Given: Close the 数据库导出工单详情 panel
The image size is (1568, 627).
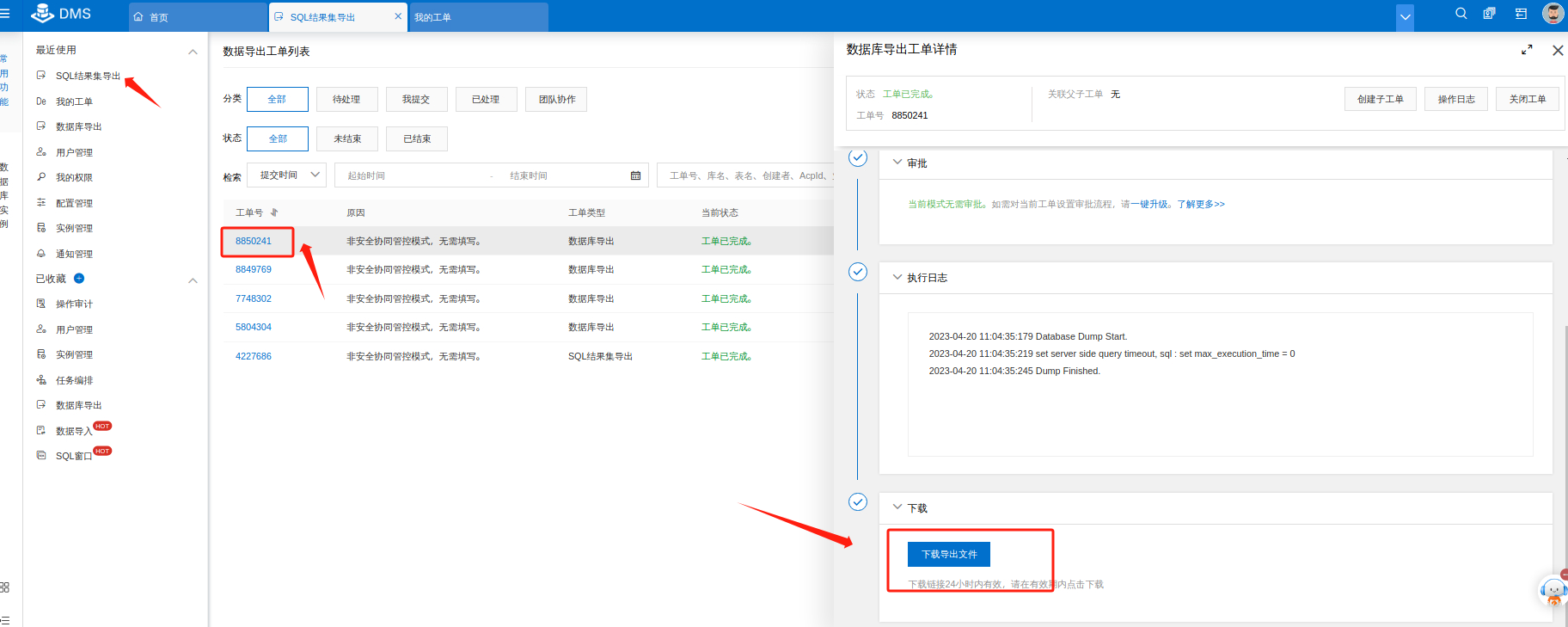Looking at the screenshot, I should point(1558,51).
